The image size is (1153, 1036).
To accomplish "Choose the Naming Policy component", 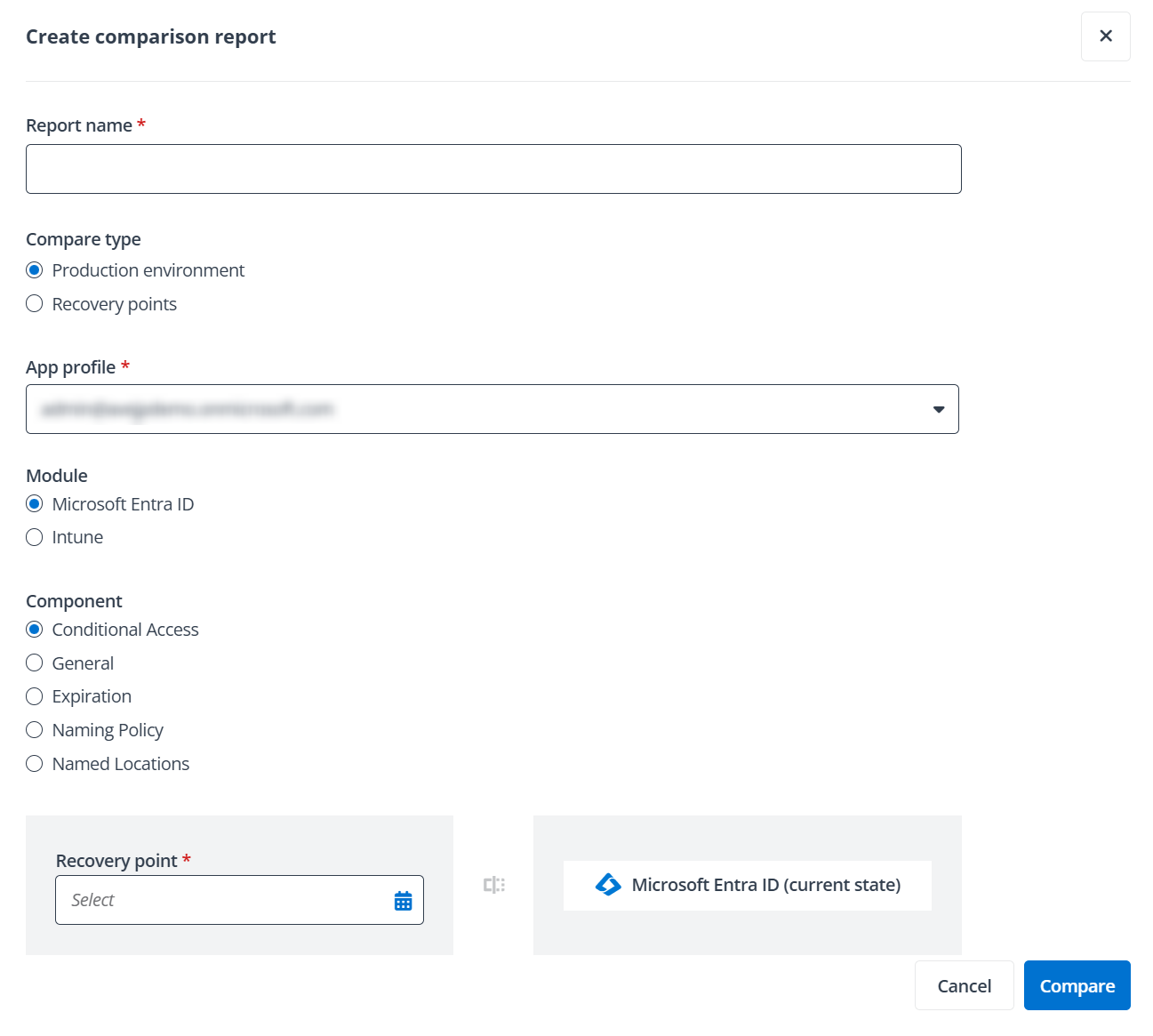I will click(x=34, y=729).
